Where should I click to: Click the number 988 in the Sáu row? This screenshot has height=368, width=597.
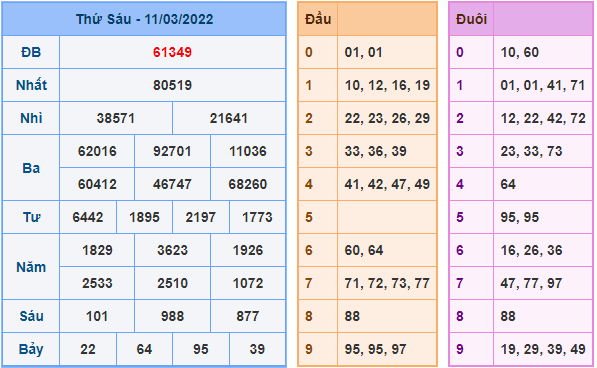[172, 316]
